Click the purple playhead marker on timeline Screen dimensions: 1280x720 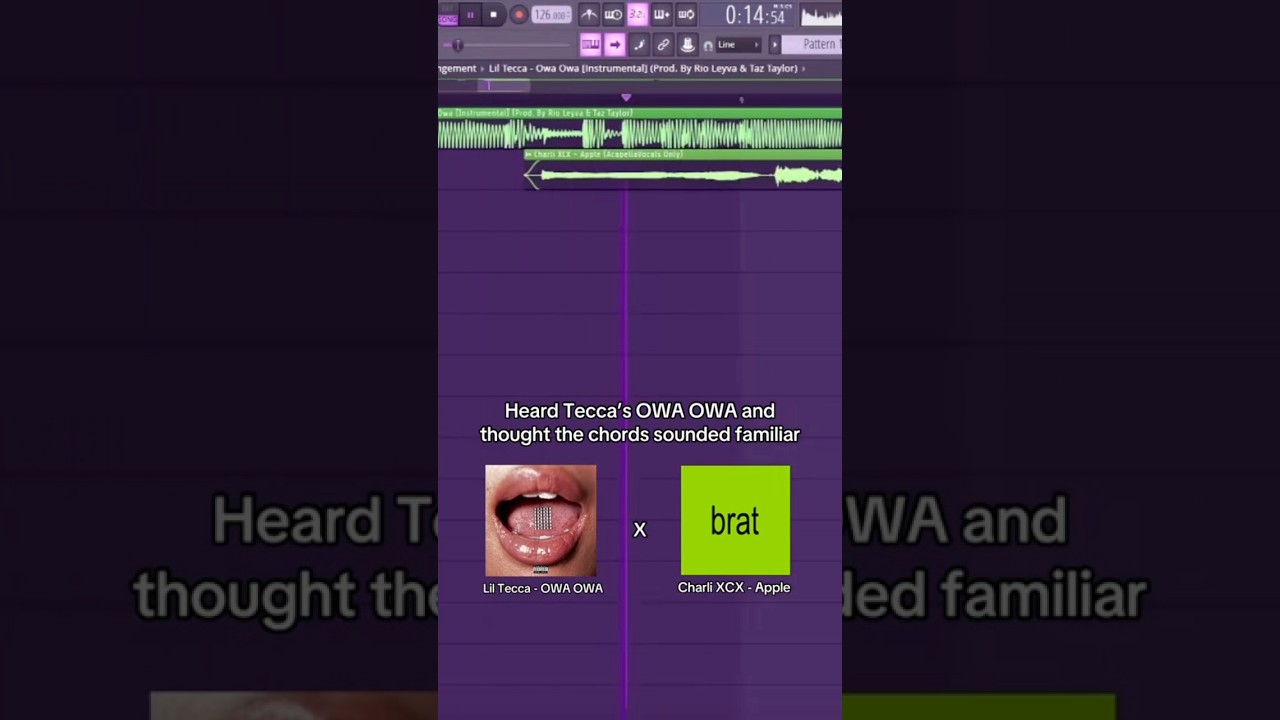pyautogui.click(x=626, y=97)
